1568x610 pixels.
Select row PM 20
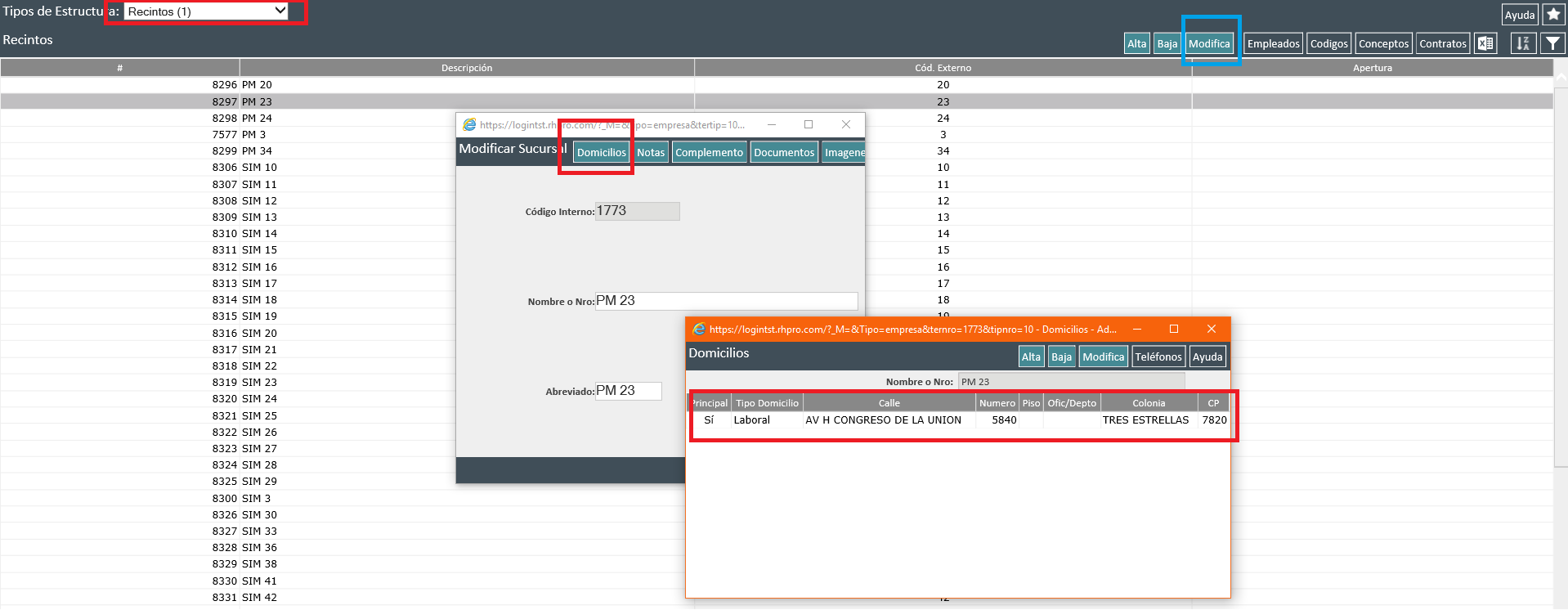click(x=777, y=85)
